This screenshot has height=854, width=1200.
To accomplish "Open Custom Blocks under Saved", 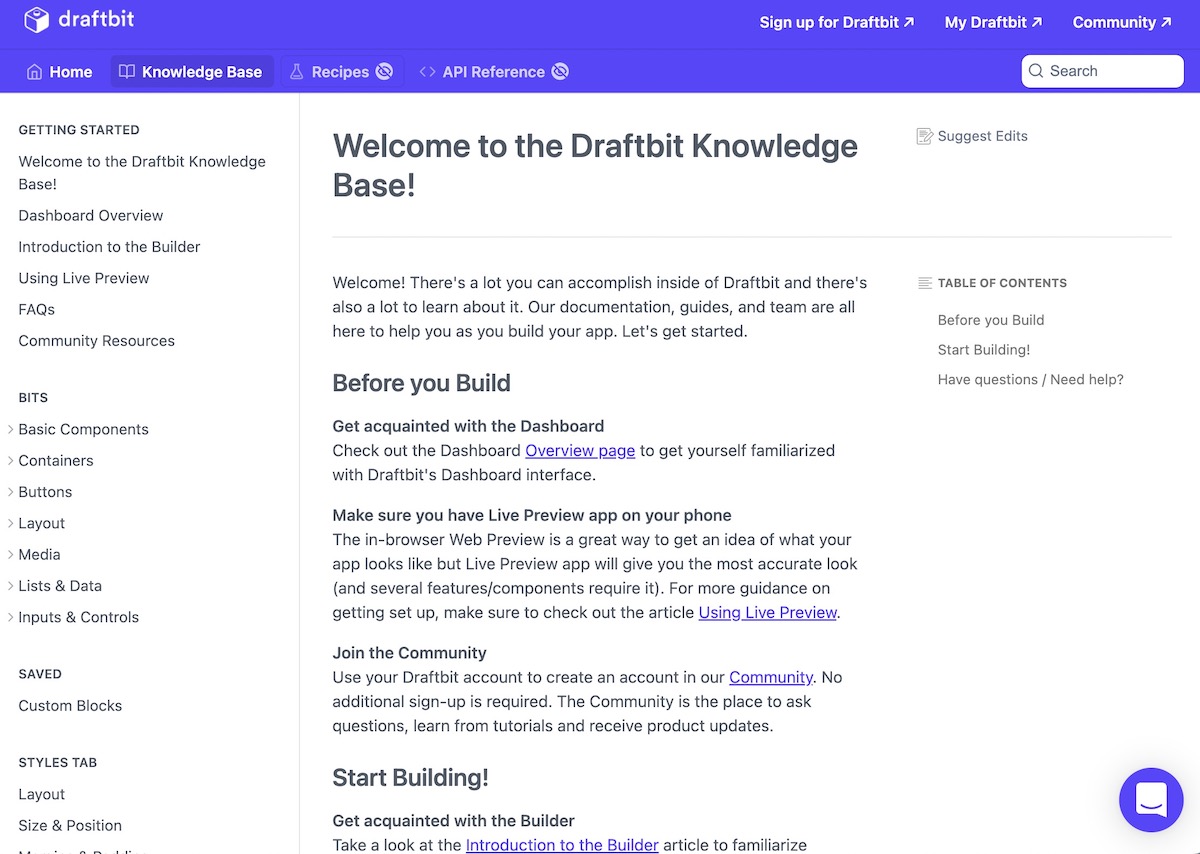I will pyautogui.click(x=70, y=705).
